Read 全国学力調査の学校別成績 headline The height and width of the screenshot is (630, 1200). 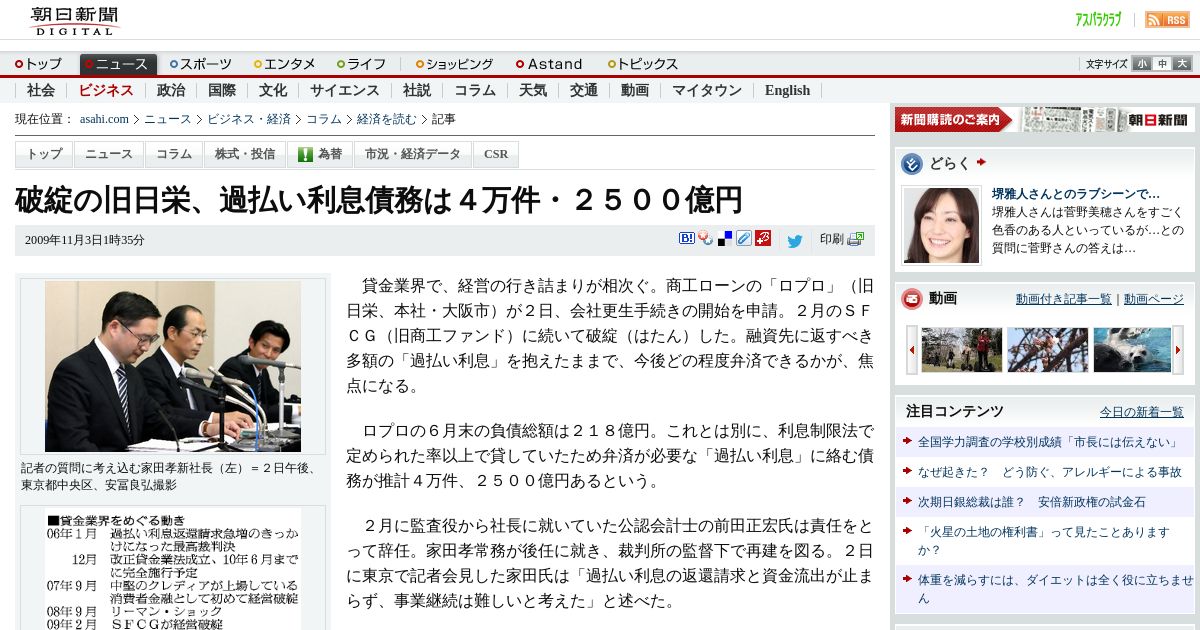(1048, 442)
